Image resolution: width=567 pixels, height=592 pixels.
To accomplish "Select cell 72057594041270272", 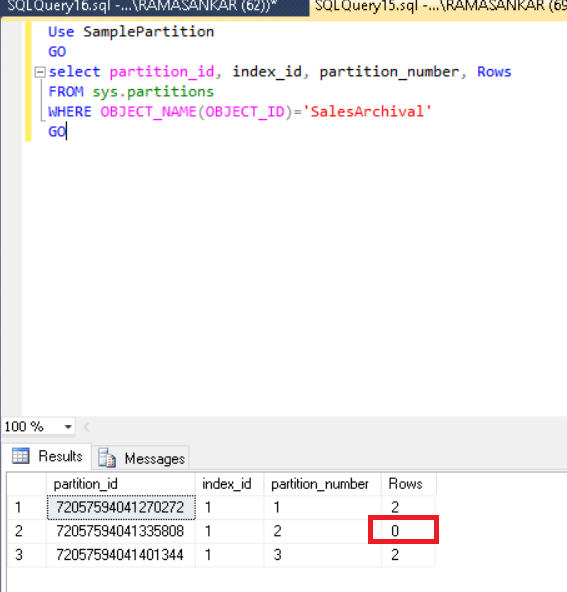I will tap(121, 507).
